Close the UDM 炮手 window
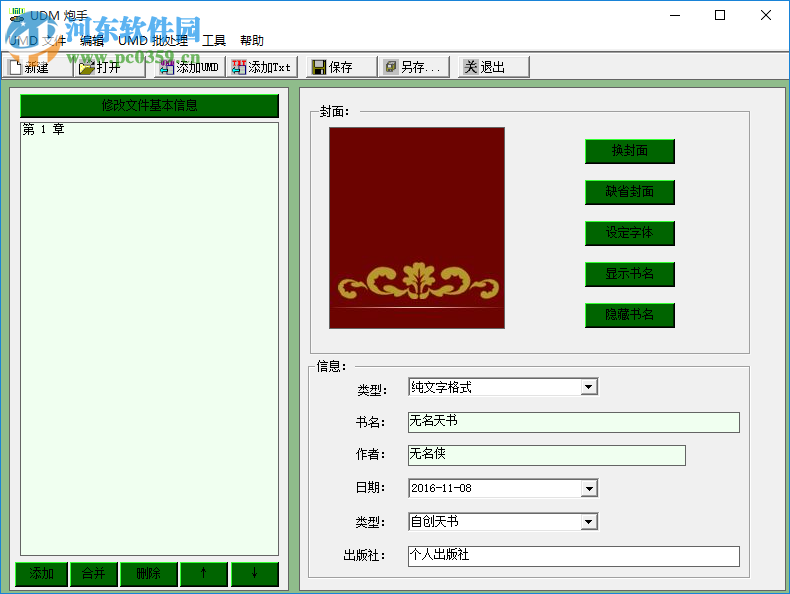 tap(766, 16)
